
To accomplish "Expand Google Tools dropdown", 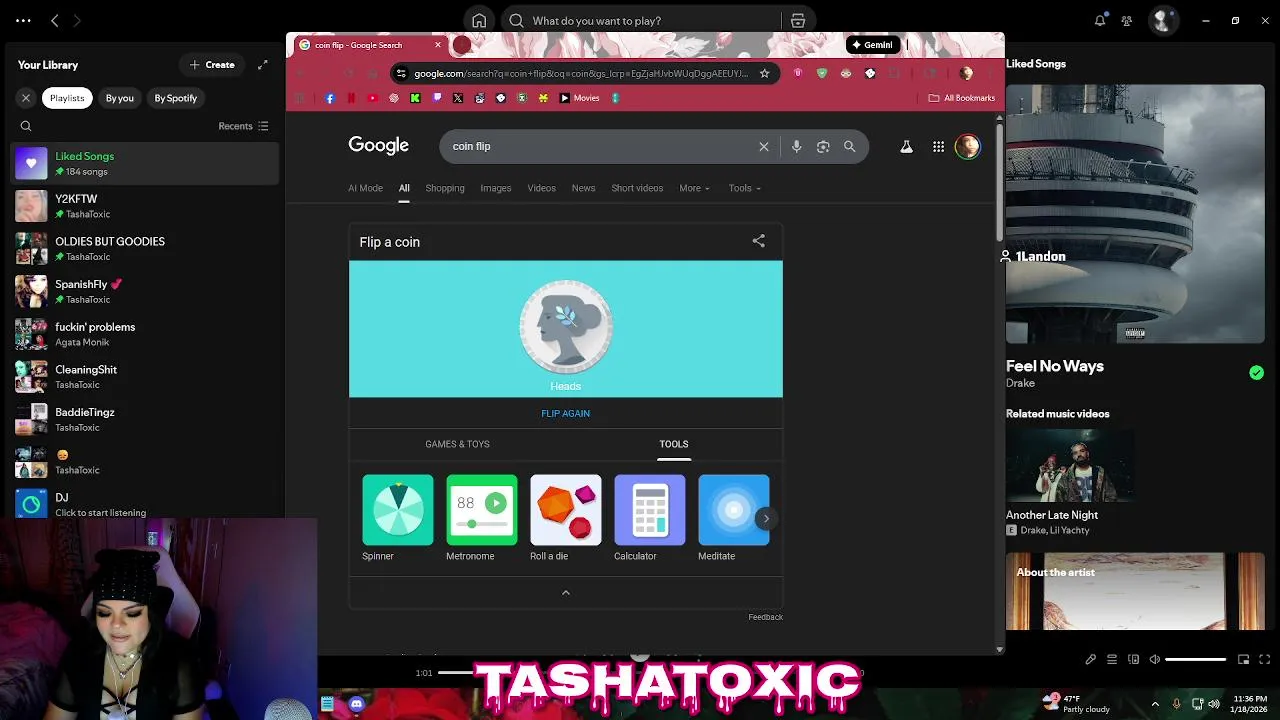I will point(744,188).
